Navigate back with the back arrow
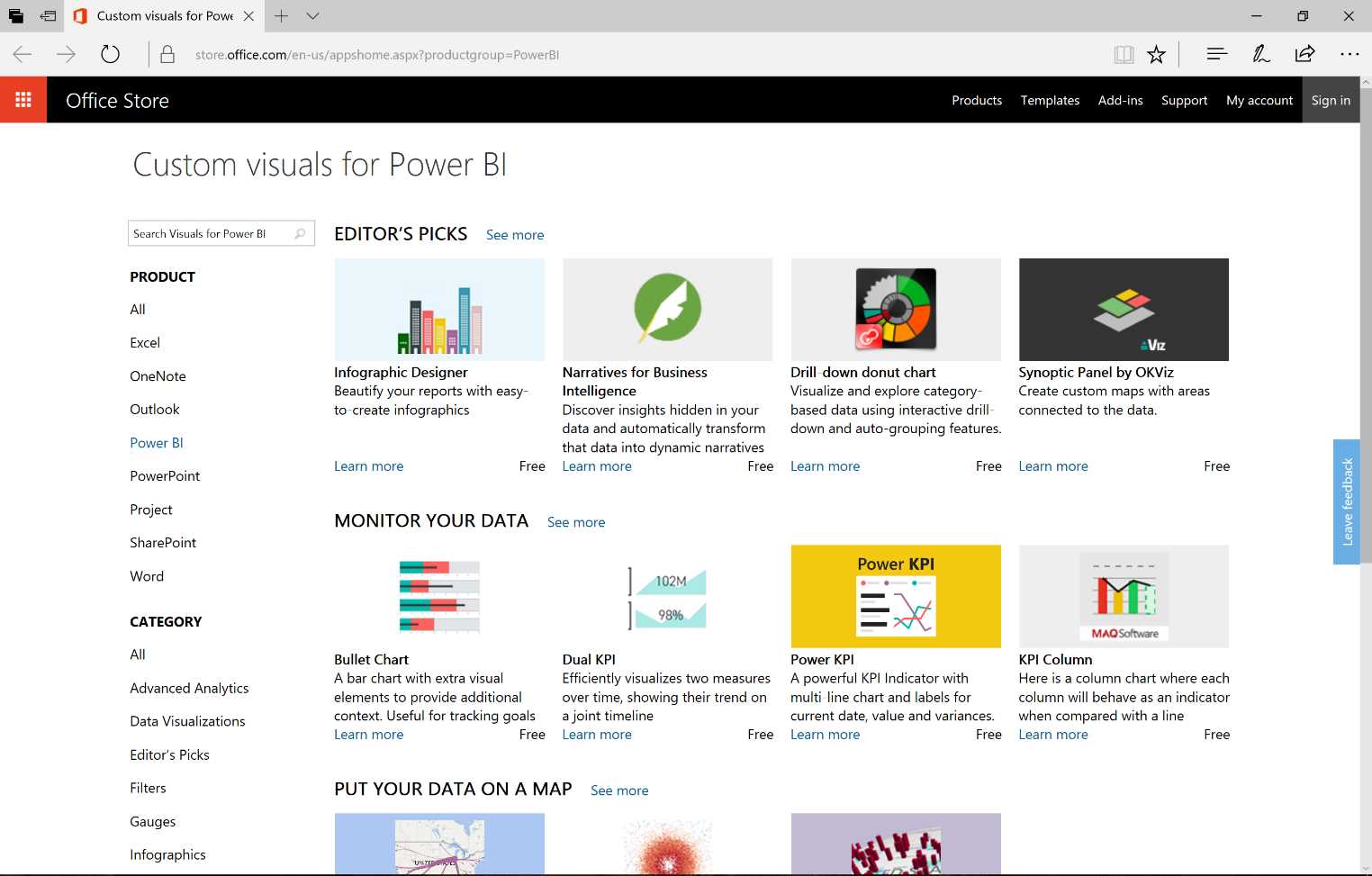 [22, 54]
